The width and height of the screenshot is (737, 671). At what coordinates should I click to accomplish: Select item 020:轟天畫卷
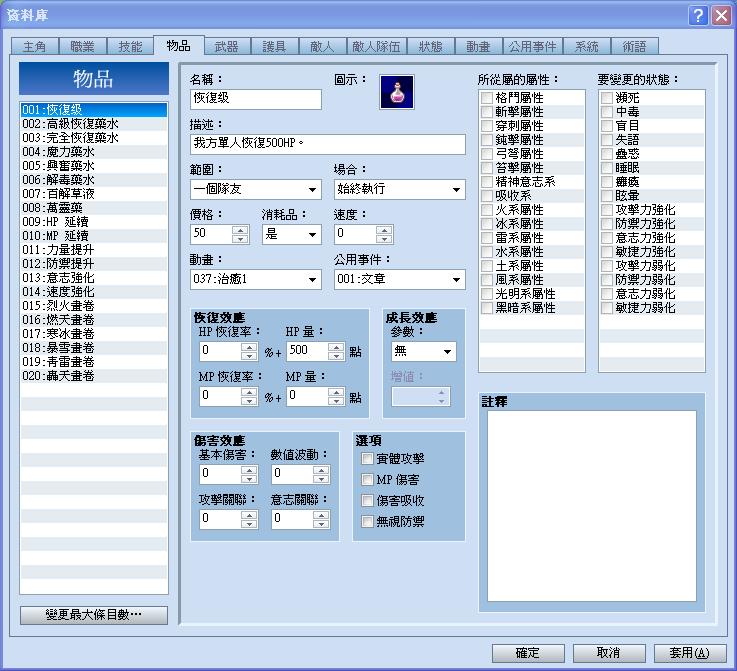94,376
